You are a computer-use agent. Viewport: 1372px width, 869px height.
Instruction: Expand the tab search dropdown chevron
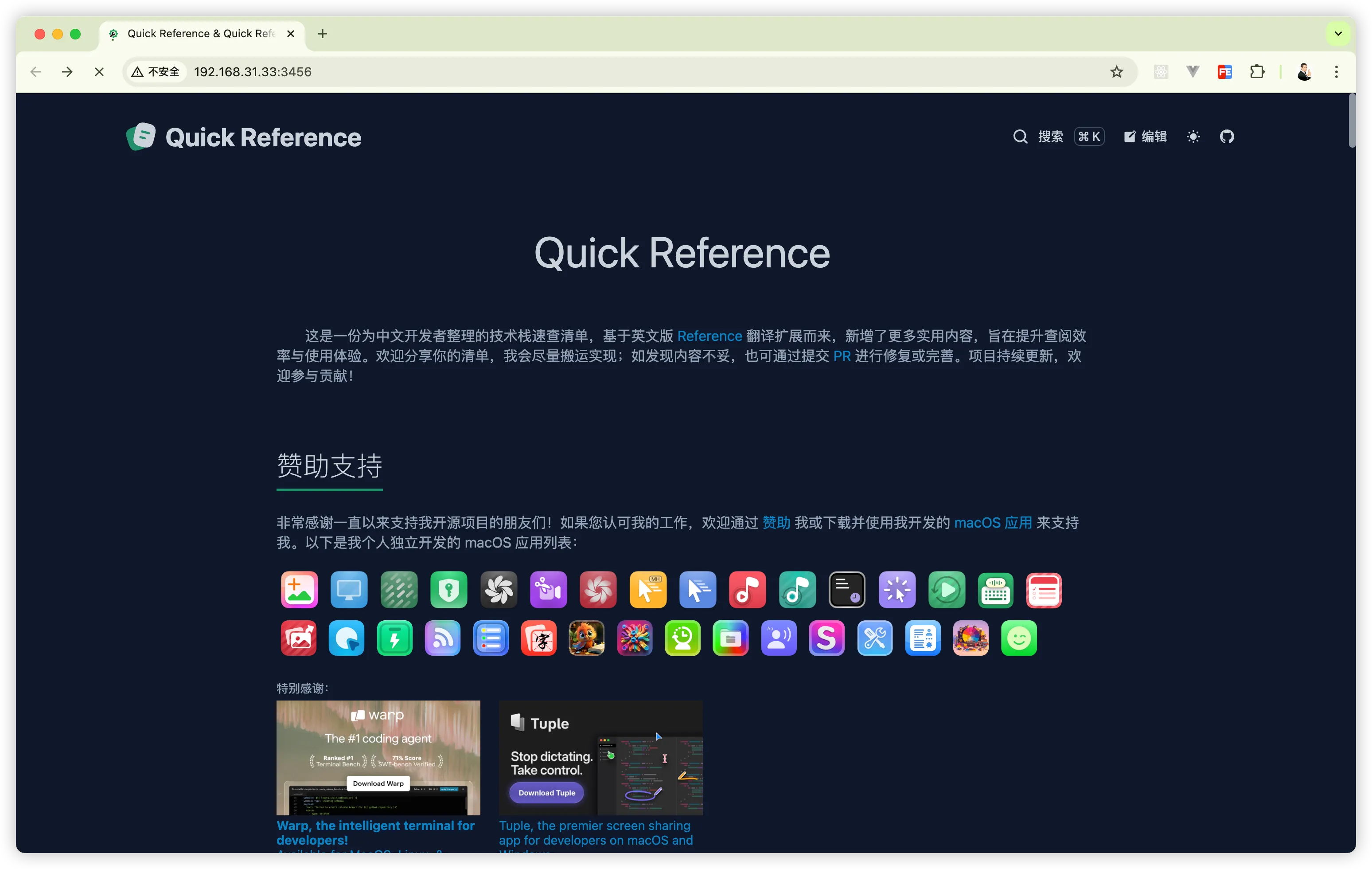[x=1338, y=34]
